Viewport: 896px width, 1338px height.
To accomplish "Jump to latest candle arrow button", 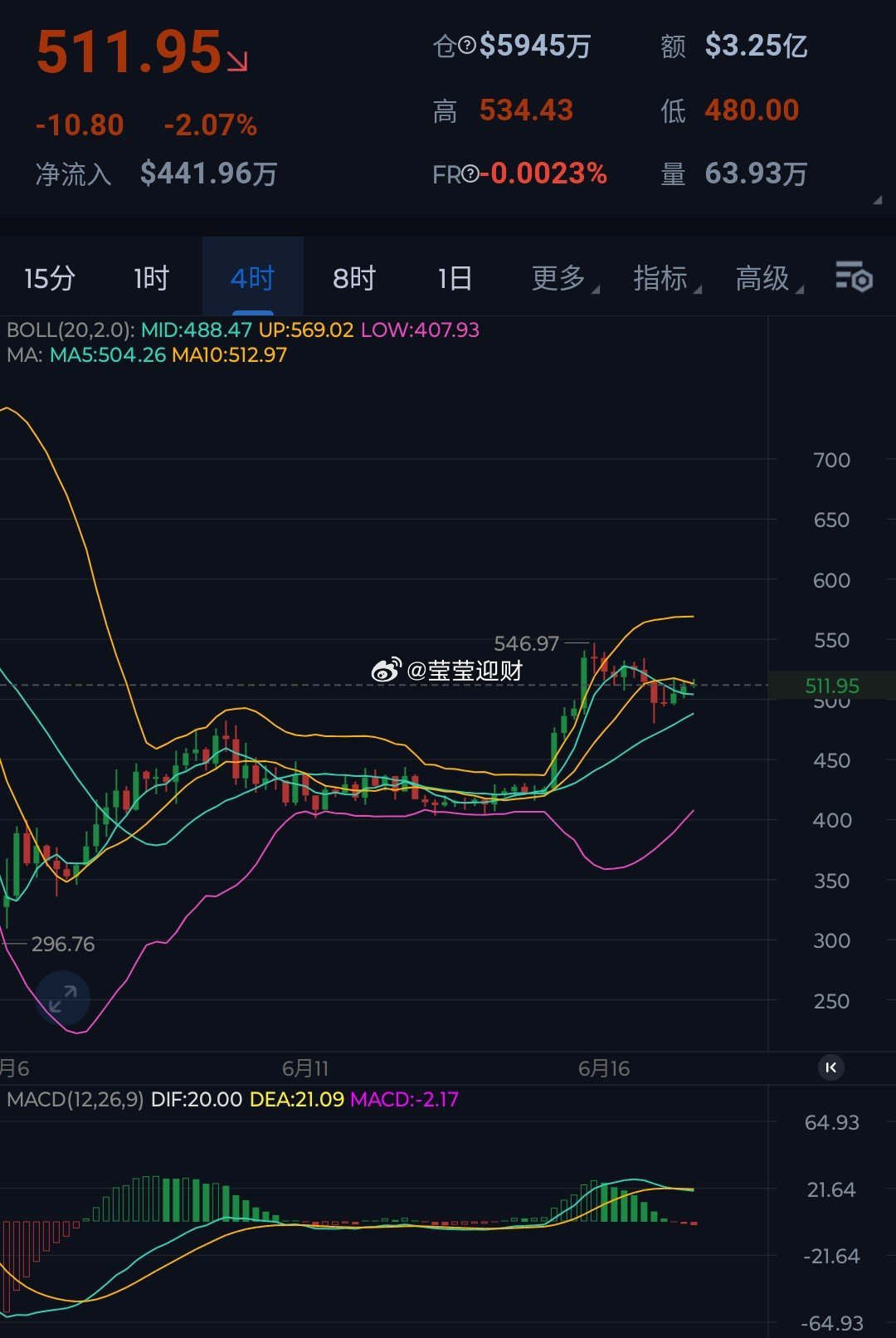I will pyautogui.click(x=831, y=1067).
